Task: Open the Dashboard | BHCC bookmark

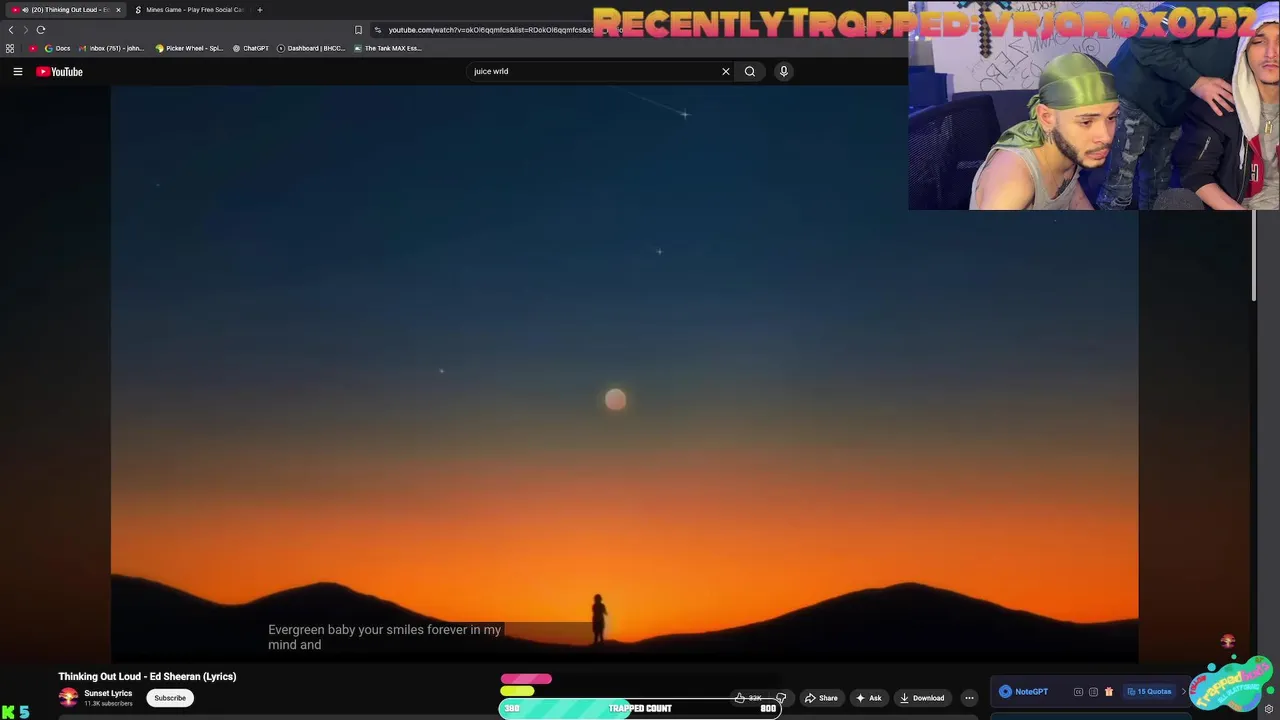Action: pyautogui.click(x=311, y=48)
